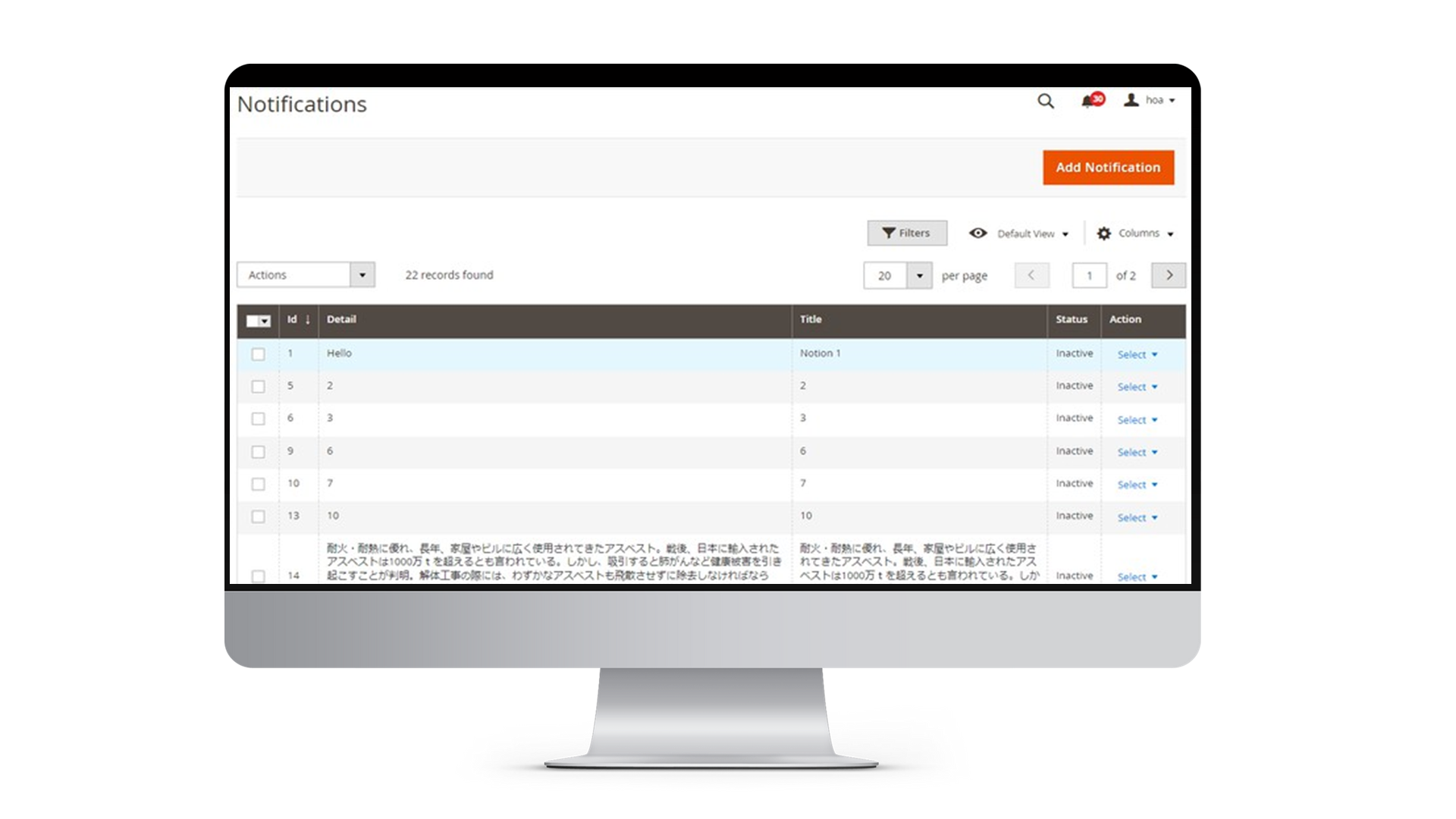The image size is (1456, 819).
Task: Expand the Actions dropdown
Action: click(x=362, y=275)
